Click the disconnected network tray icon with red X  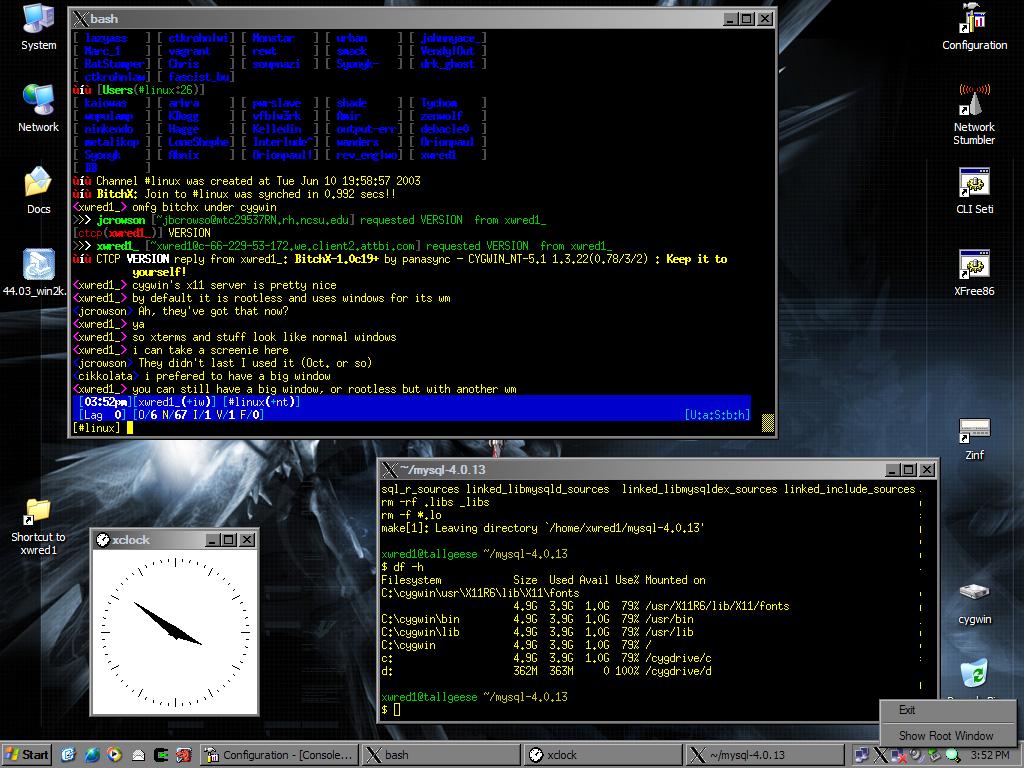pyautogui.click(x=899, y=755)
